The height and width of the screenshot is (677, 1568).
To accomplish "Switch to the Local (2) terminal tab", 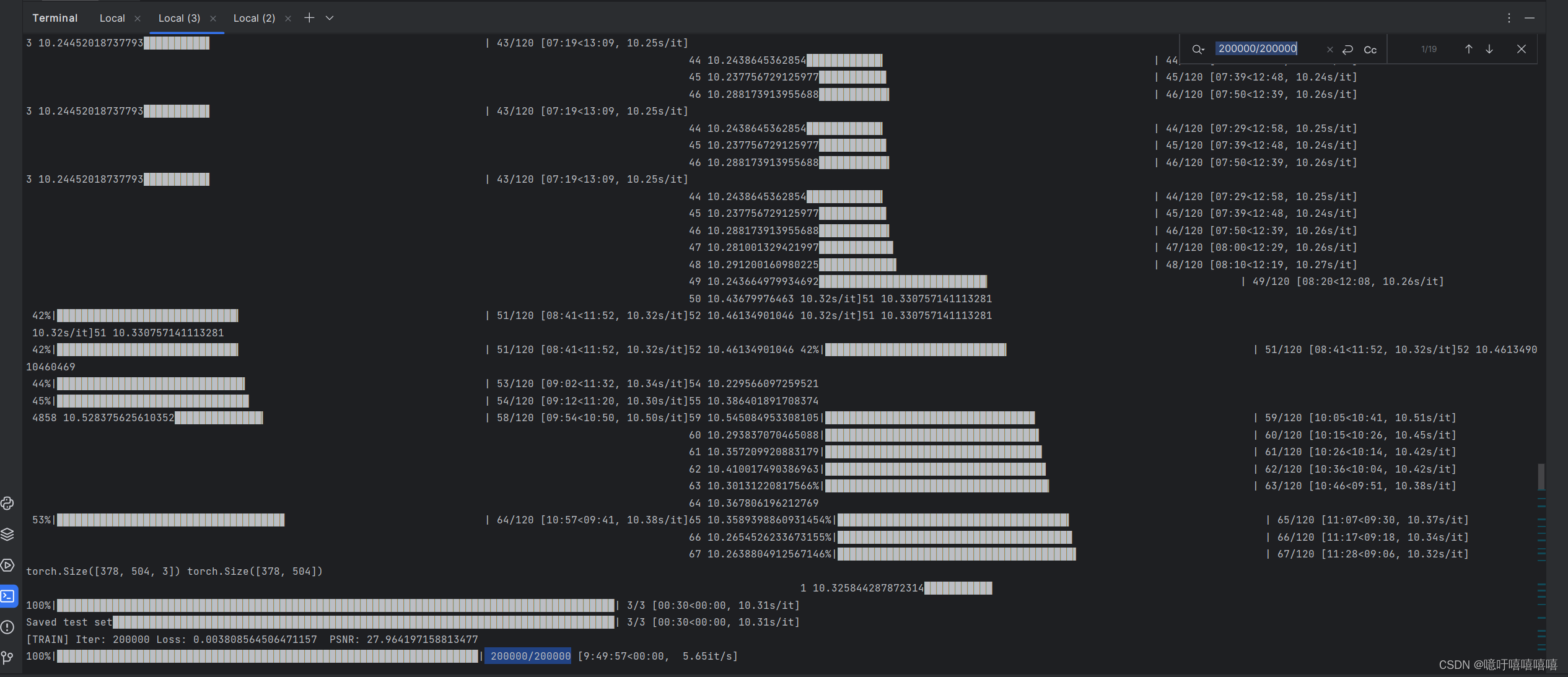I will click(x=254, y=18).
